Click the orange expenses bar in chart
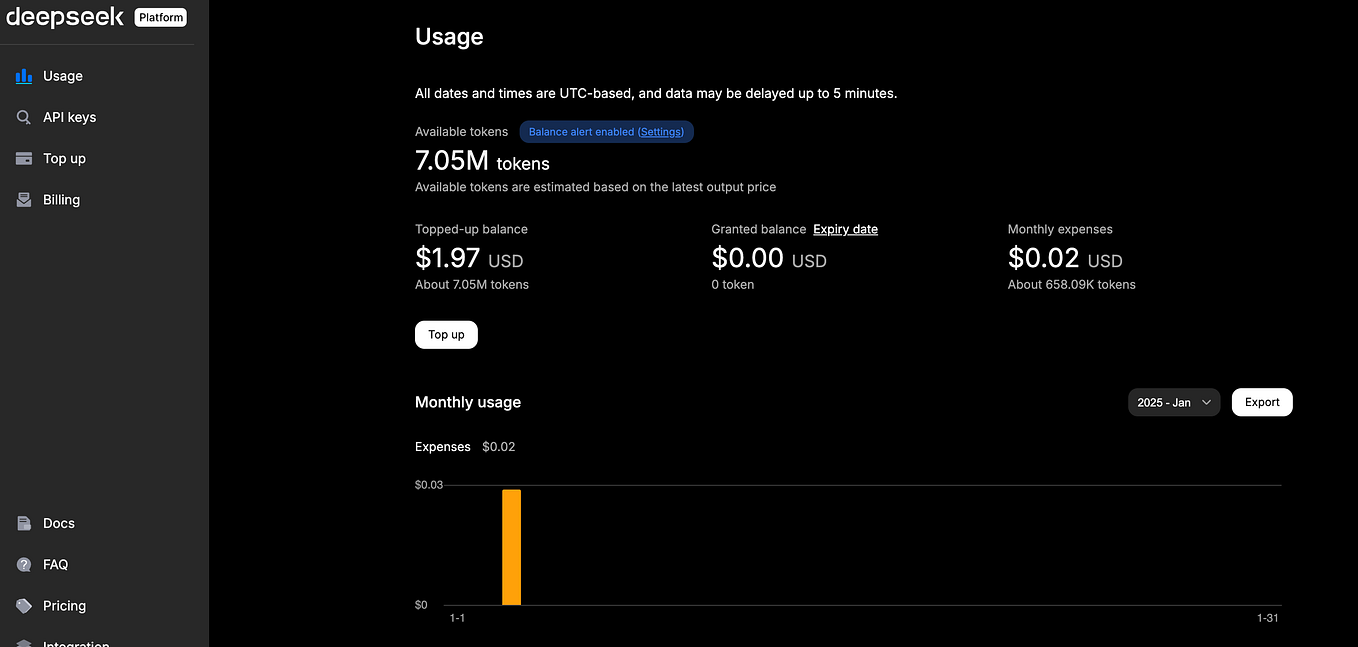Viewport: 1358px width, 647px height. pyautogui.click(x=511, y=547)
